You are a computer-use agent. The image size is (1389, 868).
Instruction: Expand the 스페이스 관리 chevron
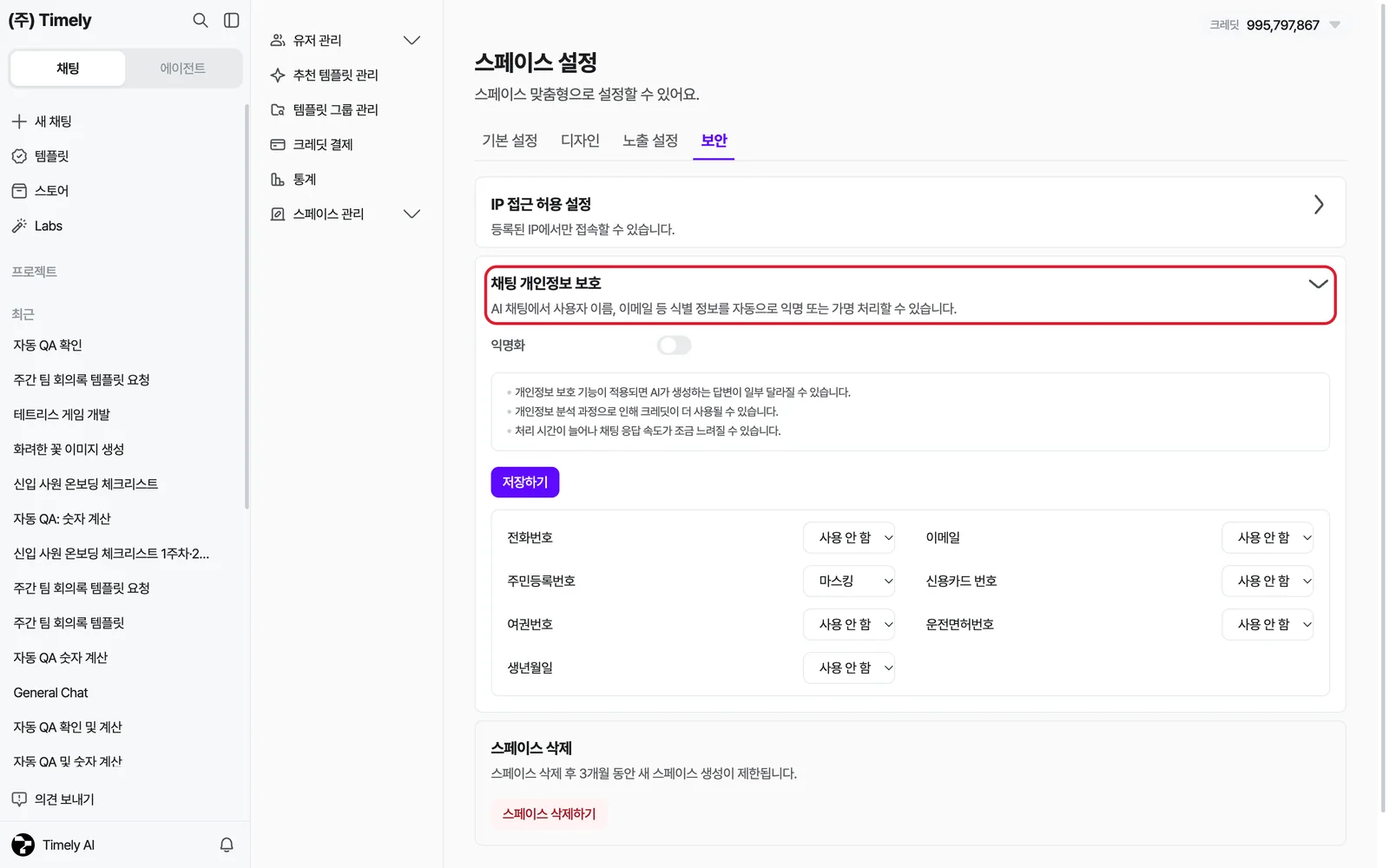tap(412, 214)
